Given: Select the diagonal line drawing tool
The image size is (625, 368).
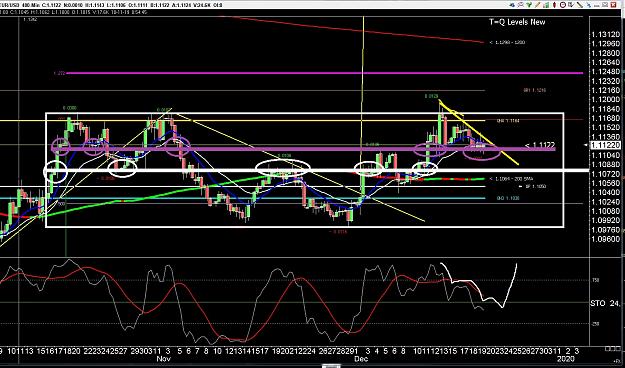Looking at the screenshot, I should click(x=580, y=5).
